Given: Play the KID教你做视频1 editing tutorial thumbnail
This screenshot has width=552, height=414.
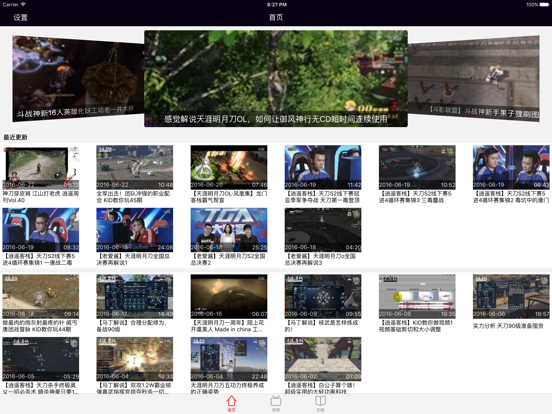Looking at the screenshot, I should pos(417,296).
